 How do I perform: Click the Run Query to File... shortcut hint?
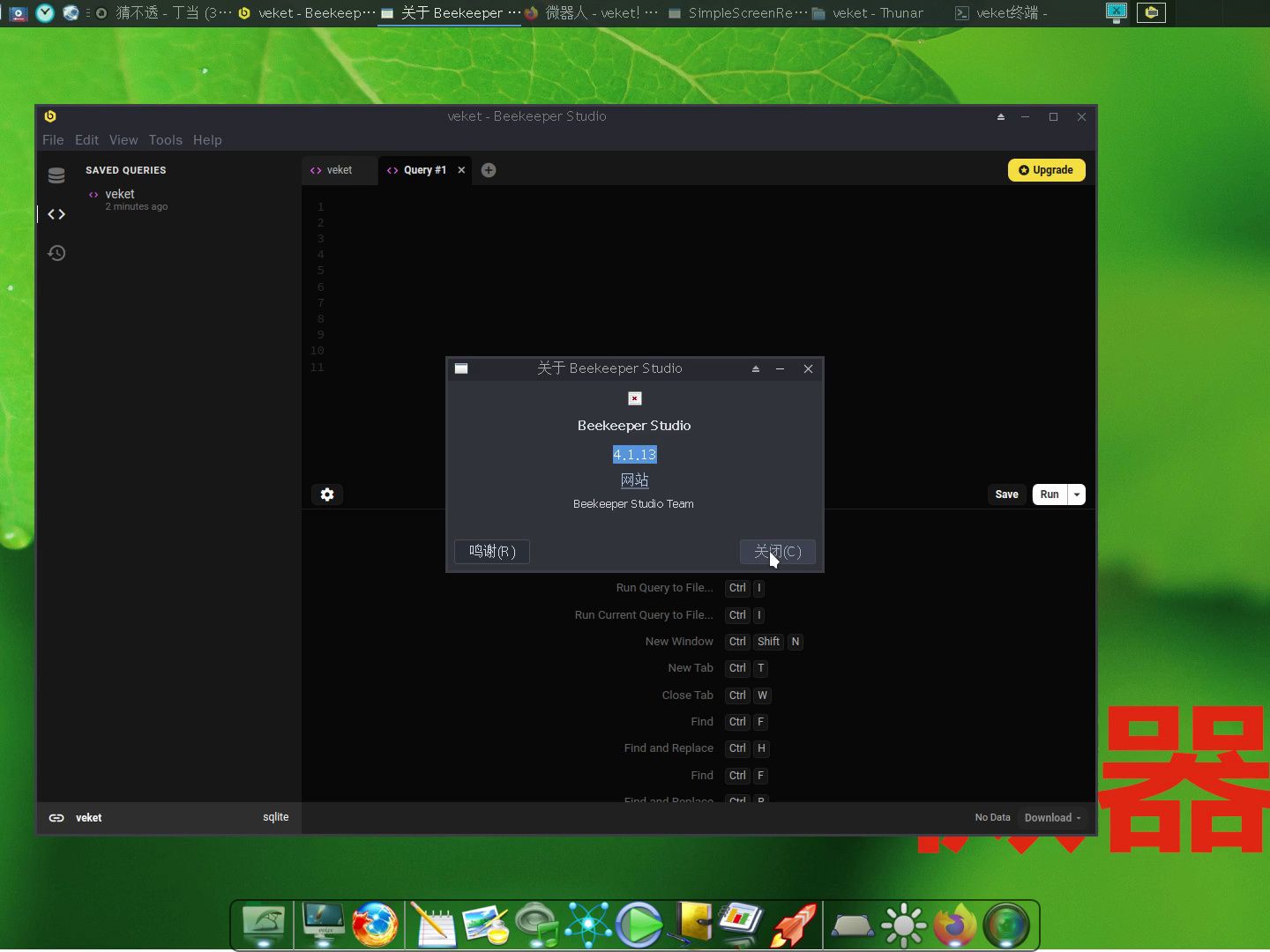[x=664, y=588]
